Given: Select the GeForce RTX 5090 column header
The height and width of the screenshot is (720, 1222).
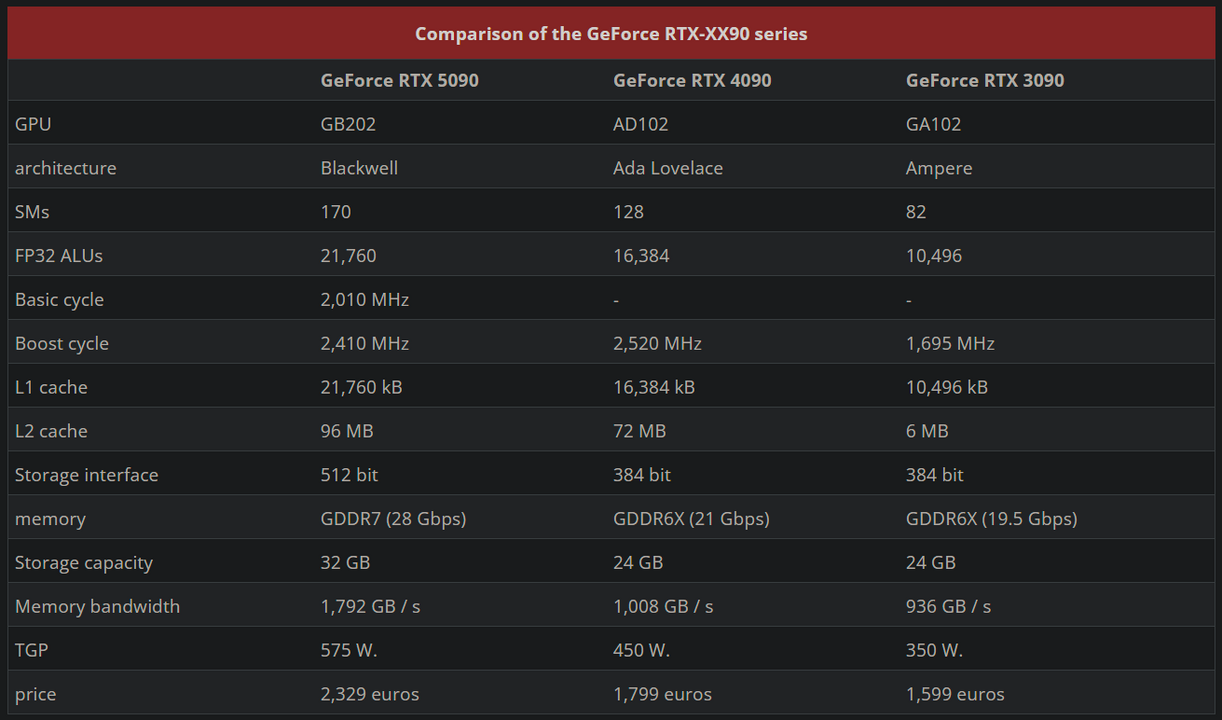Looking at the screenshot, I should click(x=399, y=80).
